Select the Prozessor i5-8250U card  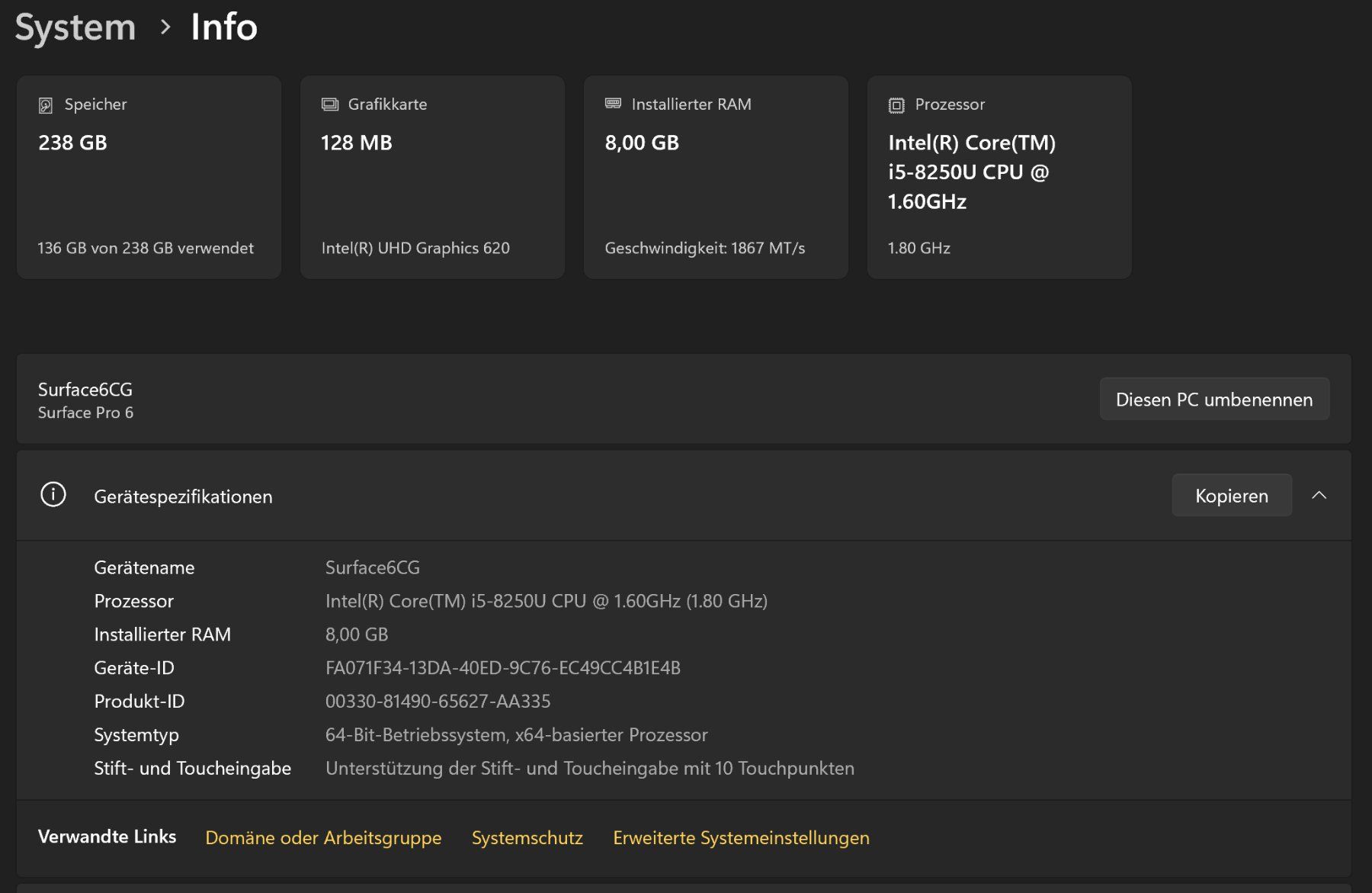999,177
